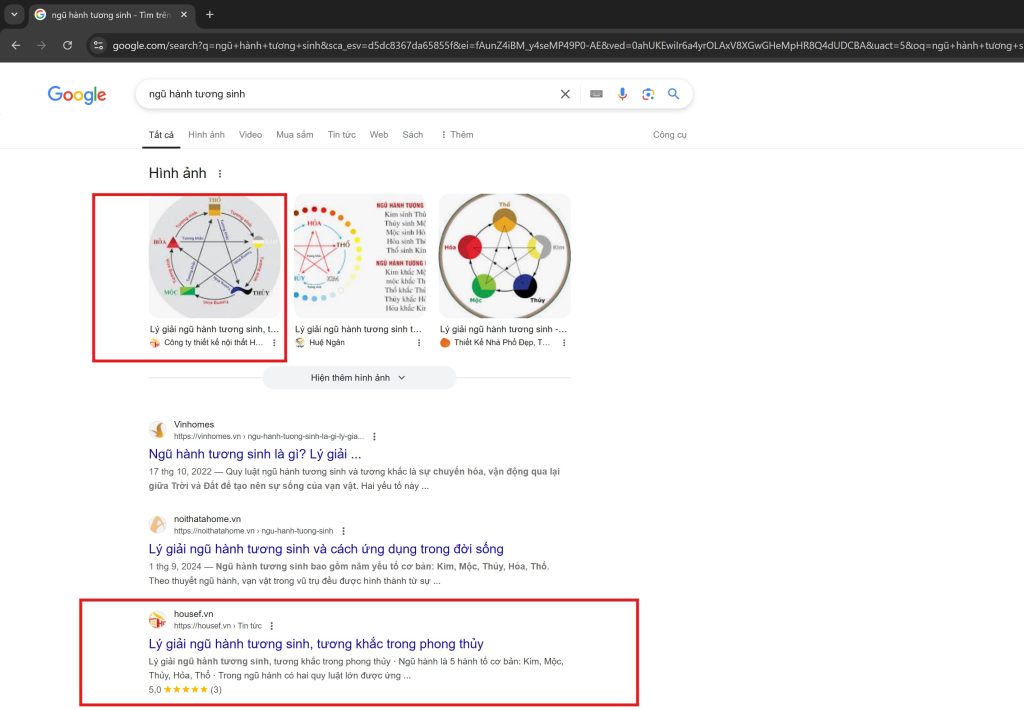This screenshot has height=709, width=1024.
Task: Click the Google logo
Action: [76, 95]
